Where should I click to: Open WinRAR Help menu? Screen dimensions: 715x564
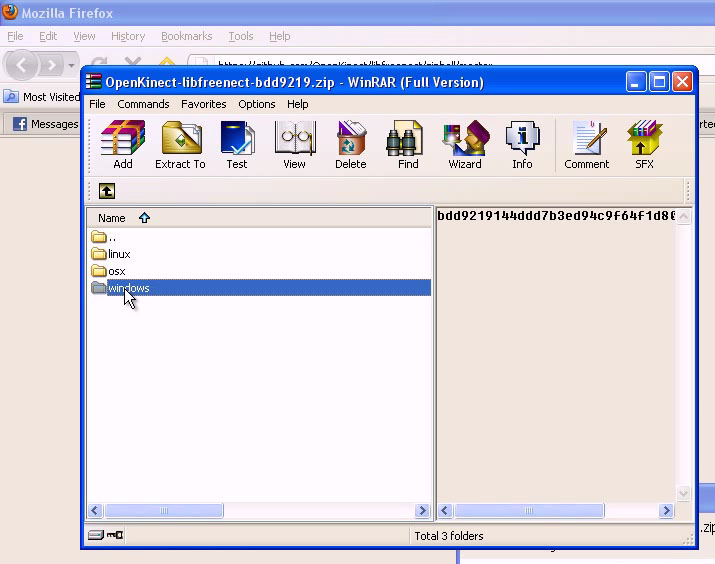298,104
